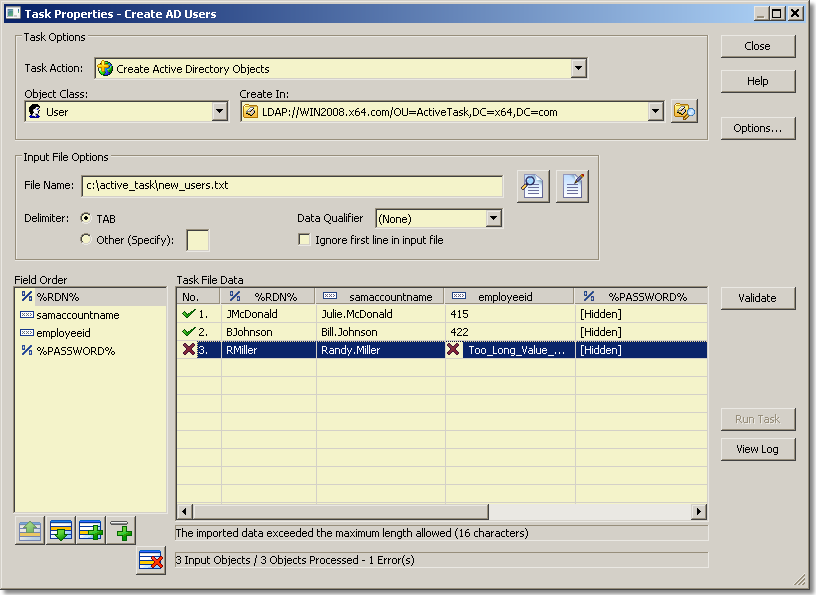Click the File Name input field

pyautogui.click(x=292, y=186)
